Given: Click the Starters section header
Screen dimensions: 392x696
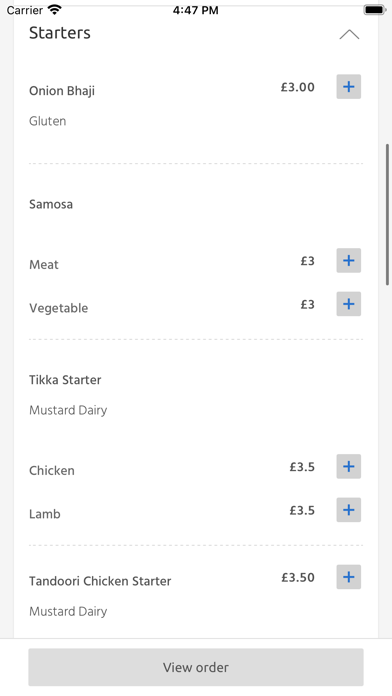Looking at the screenshot, I should [x=59, y=33].
